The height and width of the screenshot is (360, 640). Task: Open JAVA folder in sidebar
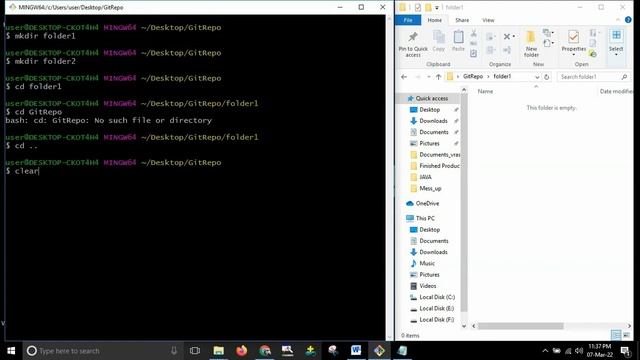425,177
